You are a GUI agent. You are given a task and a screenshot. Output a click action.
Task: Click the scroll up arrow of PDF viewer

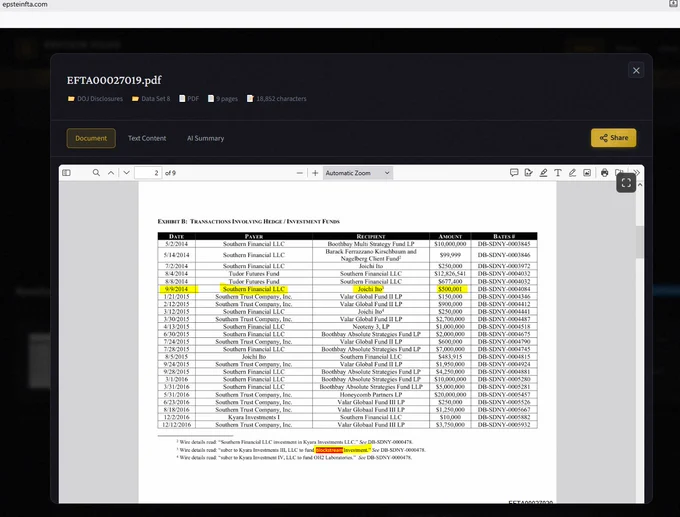[x=640, y=185]
